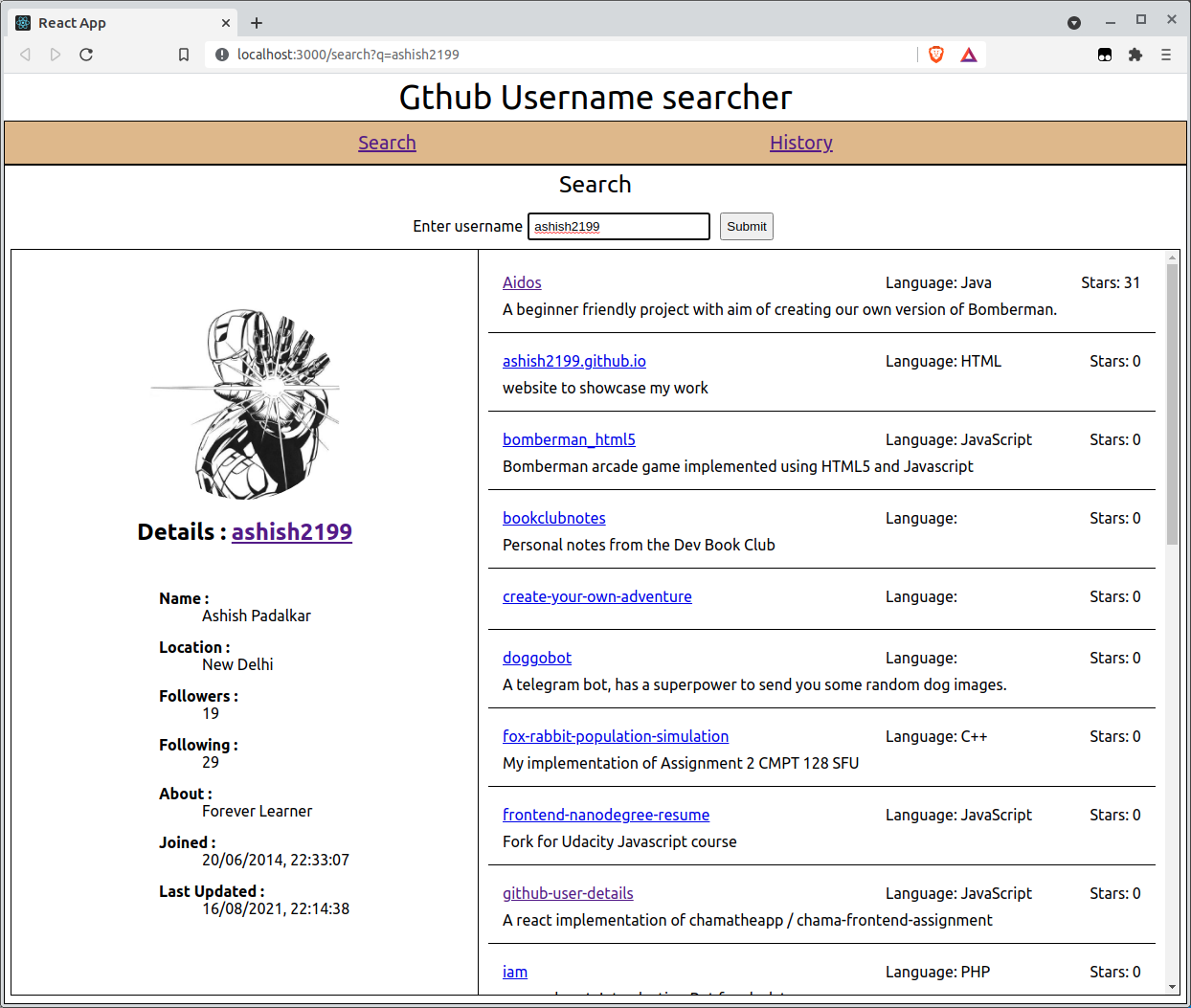
Task: Open the extensions puzzle icon
Action: click(x=1135, y=55)
